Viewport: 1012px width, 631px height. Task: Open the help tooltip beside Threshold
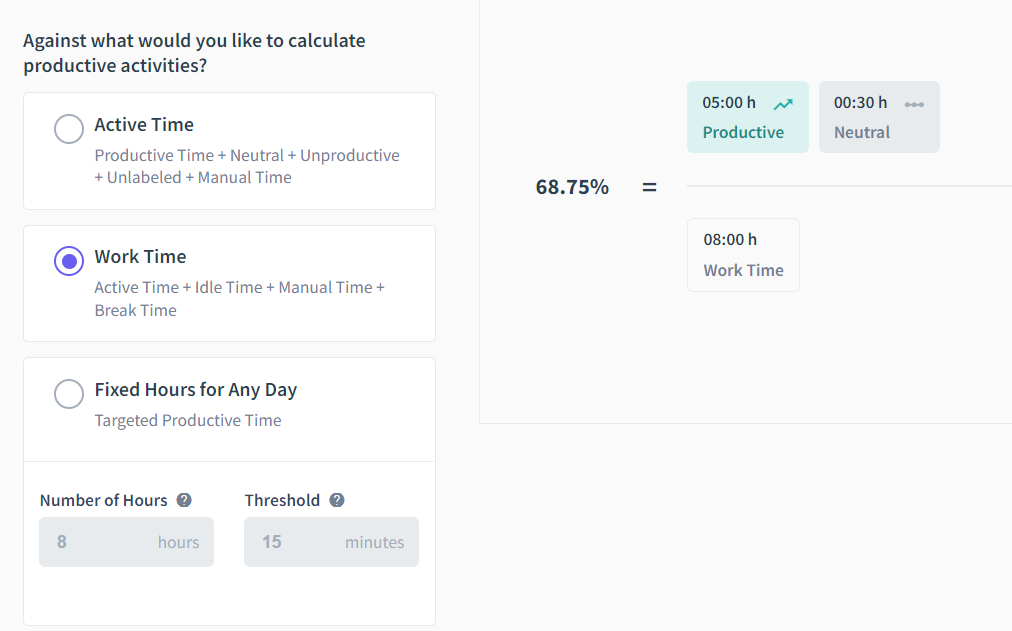coord(337,499)
